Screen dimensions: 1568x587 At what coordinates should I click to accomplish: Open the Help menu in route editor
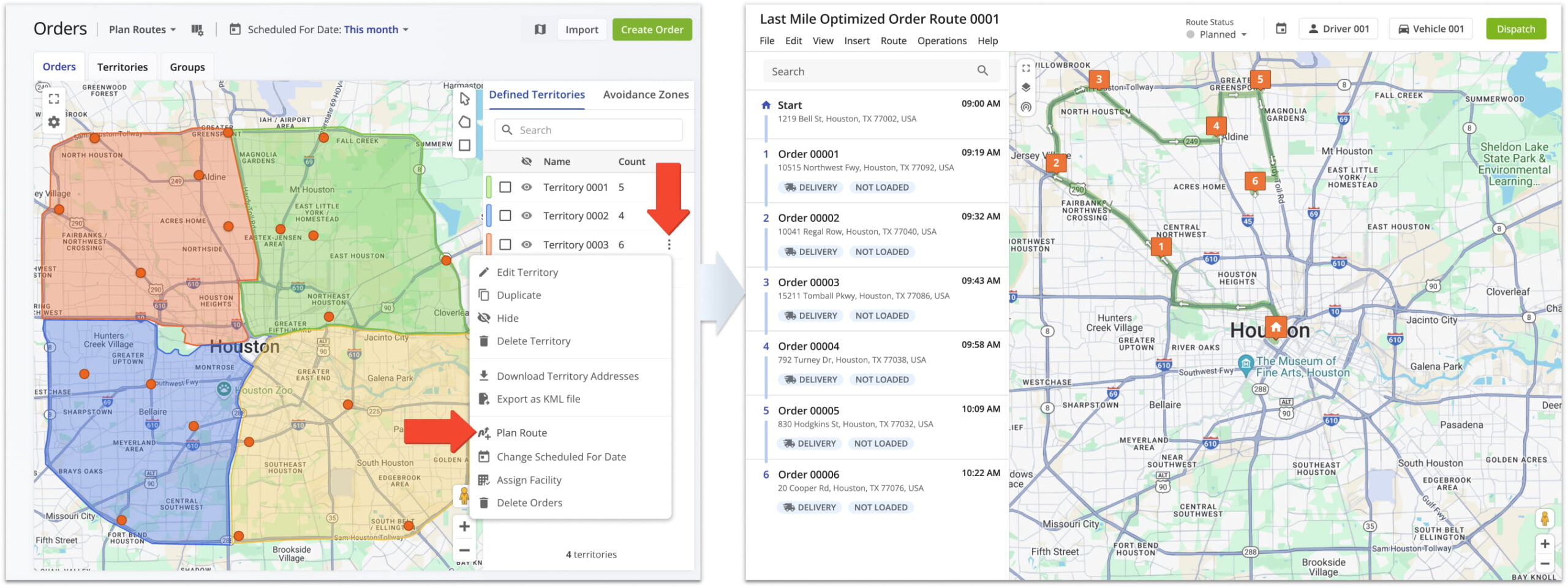(x=987, y=41)
